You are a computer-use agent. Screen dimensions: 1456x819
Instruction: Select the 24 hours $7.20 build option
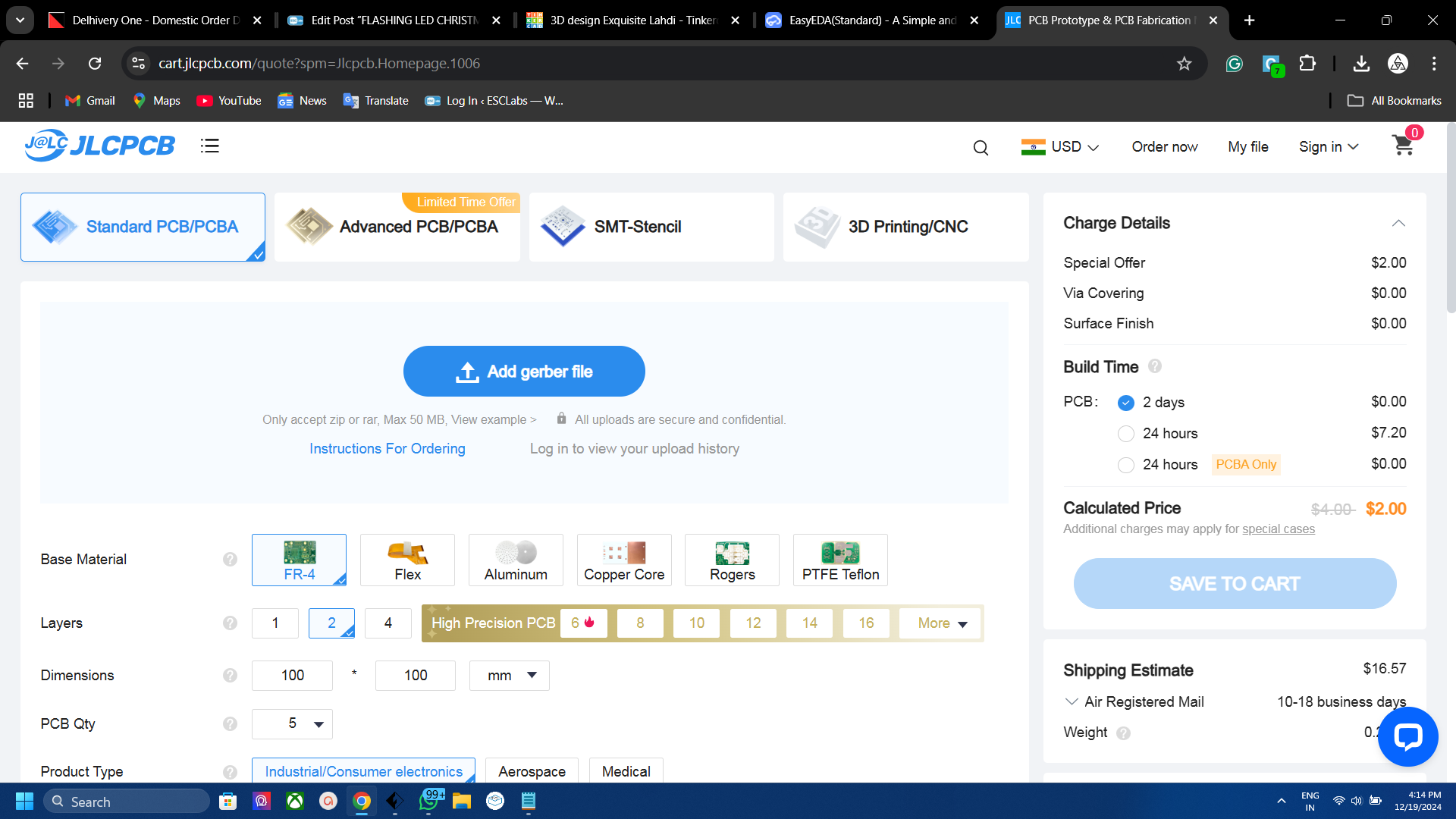(1126, 434)
